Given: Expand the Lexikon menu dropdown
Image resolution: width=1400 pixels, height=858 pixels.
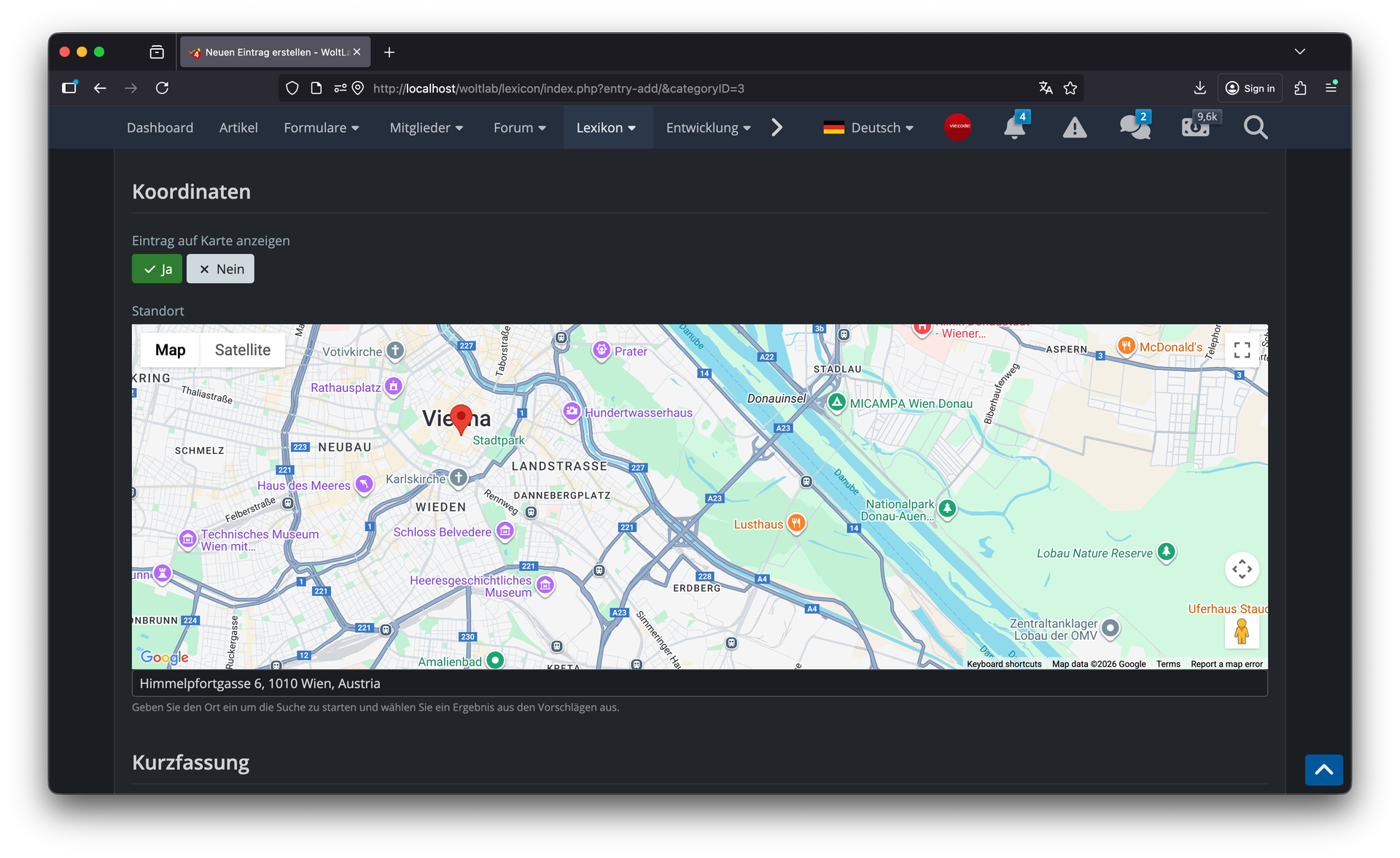Looking at the screenshot, I should tap(607, 128).
